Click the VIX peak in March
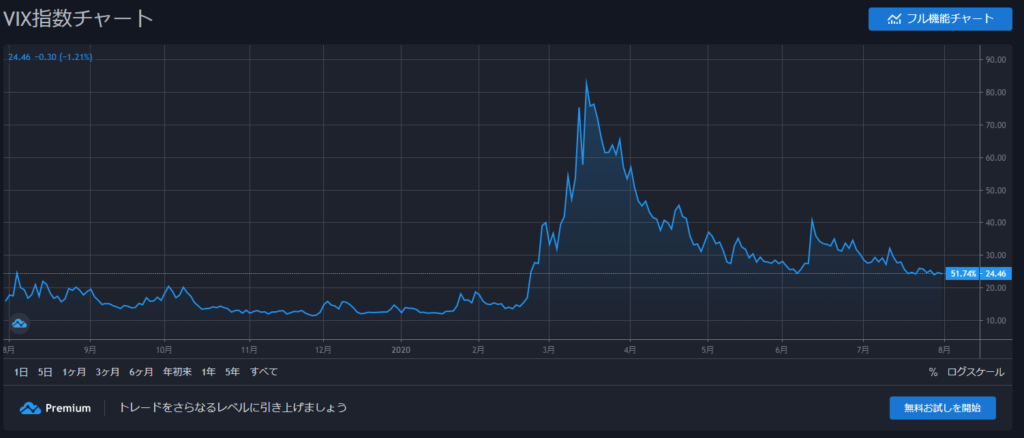The height and width of the screenshot is (438, 1024). click(x=586, y=81)
